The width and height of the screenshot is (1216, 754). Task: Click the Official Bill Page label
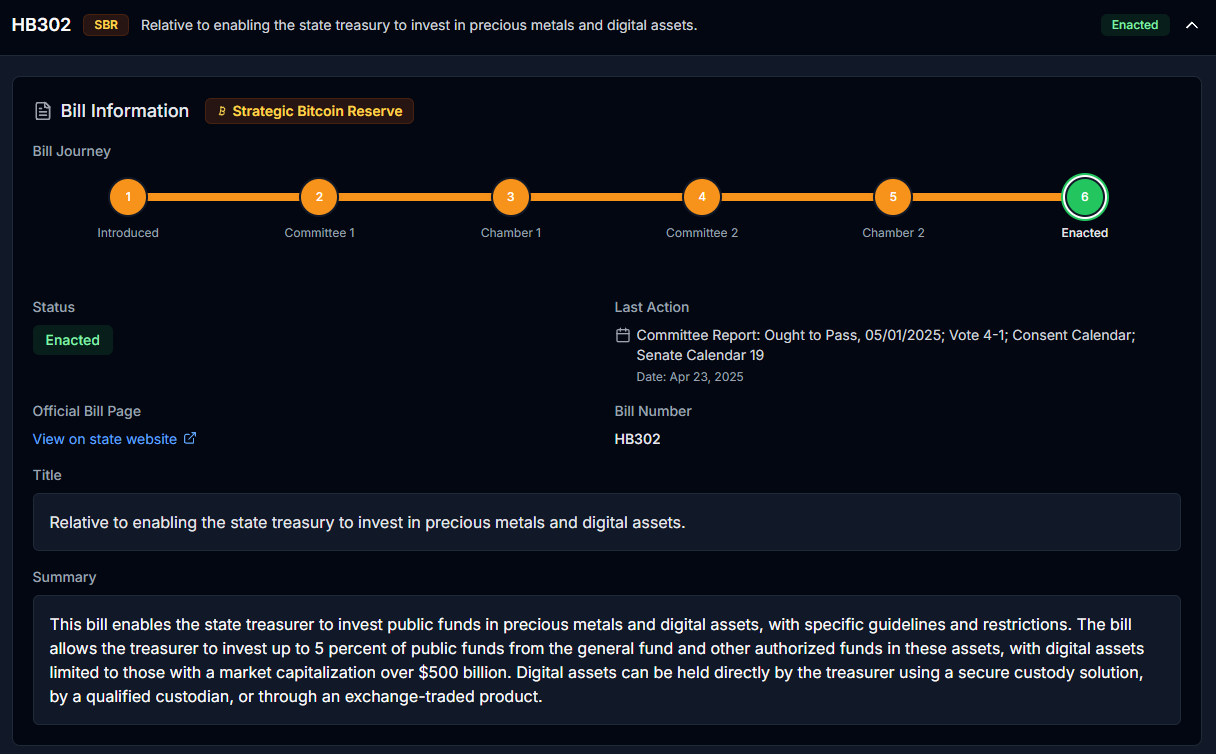87,411
